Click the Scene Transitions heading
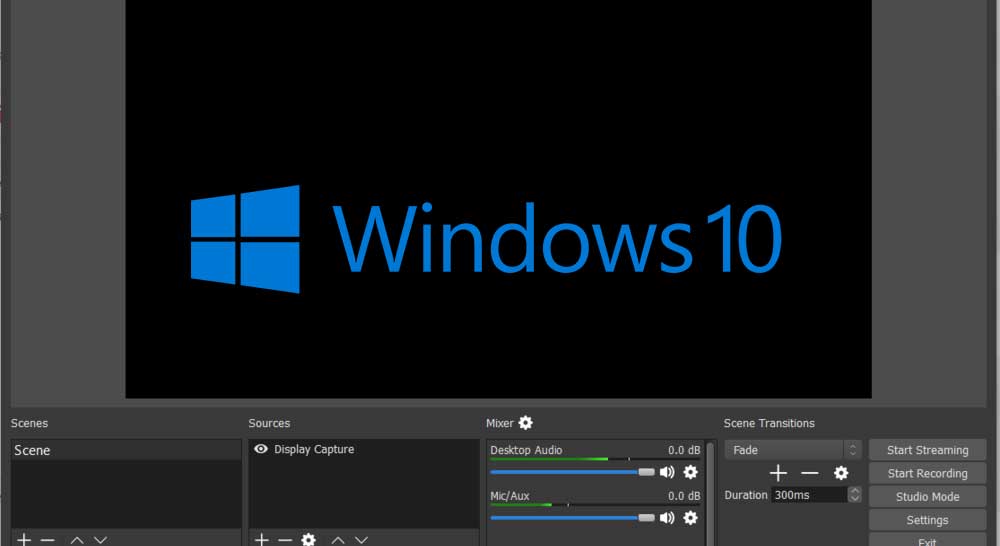Image resolution: width=1000 pixels, height=546 pixels. tap(768, 423)
